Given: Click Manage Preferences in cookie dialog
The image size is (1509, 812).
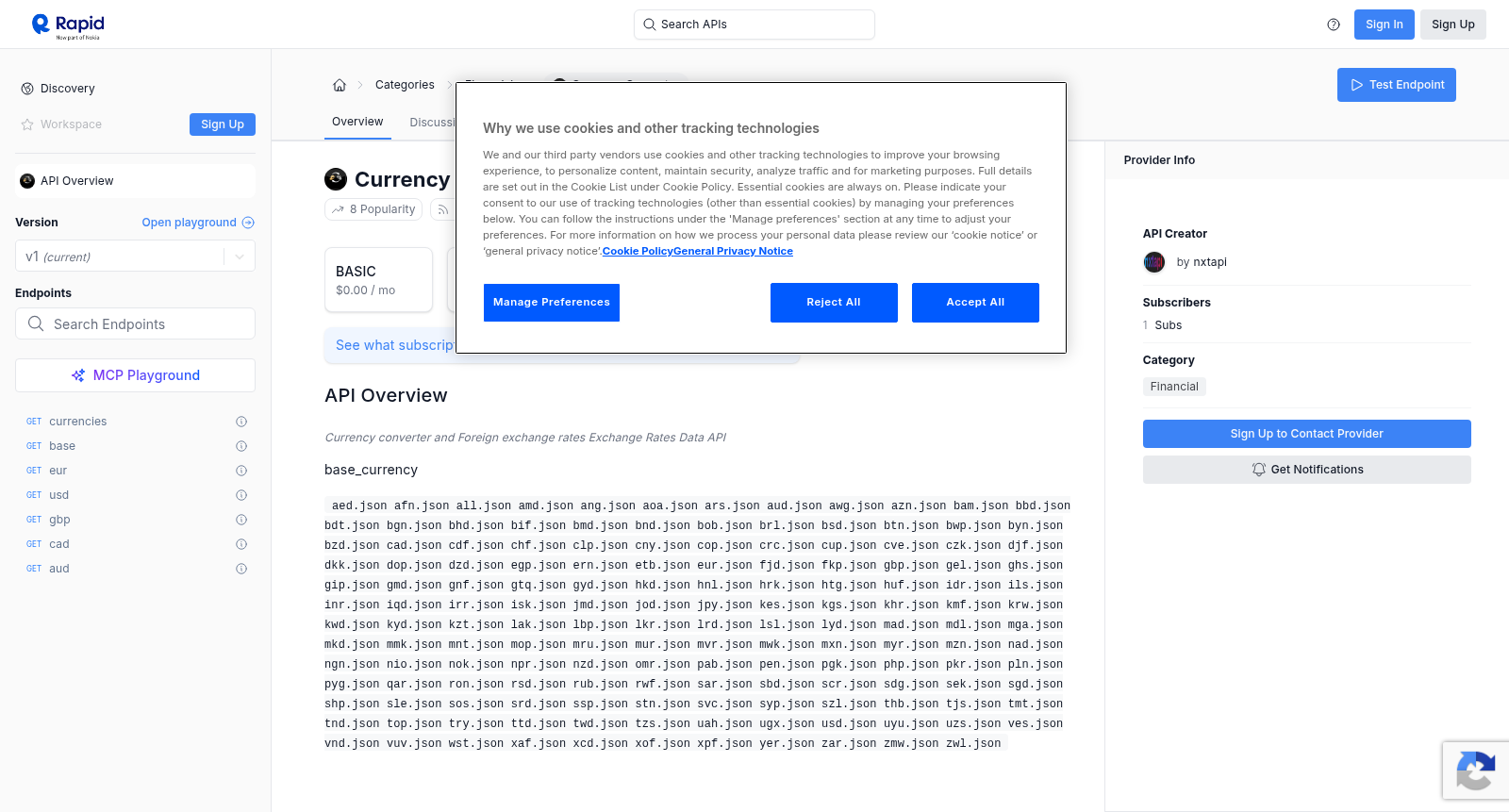Looking at the screenshot, I should coord(552,303).
